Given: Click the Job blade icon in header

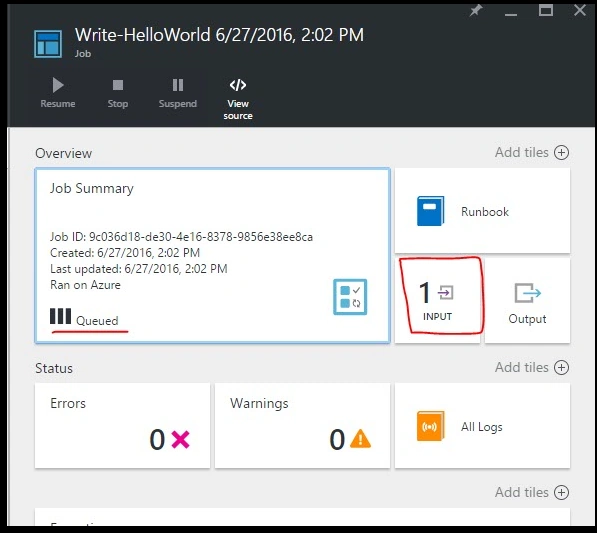Looking at the screenshot, I should 48,44.
